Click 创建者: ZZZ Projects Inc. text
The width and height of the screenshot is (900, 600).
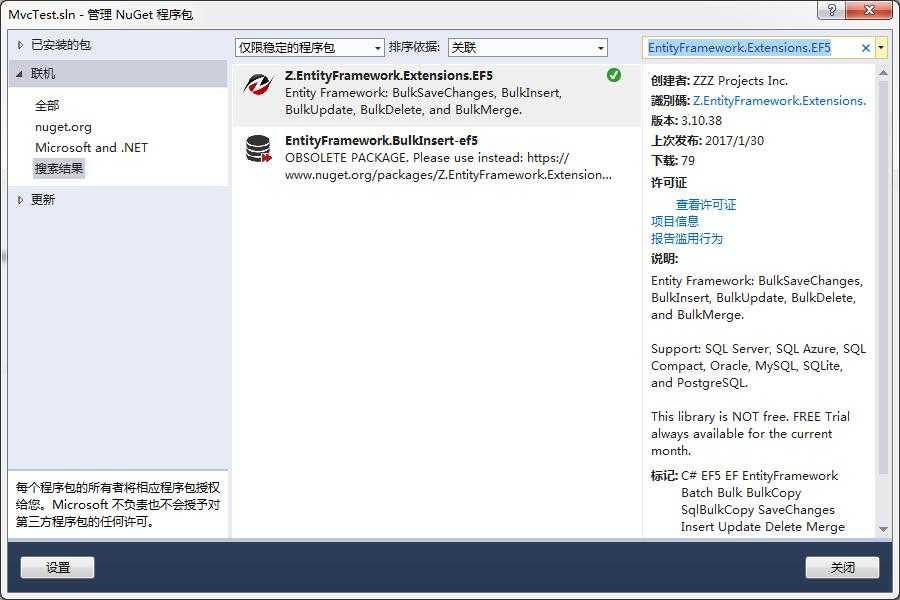(x=719, y=81)
